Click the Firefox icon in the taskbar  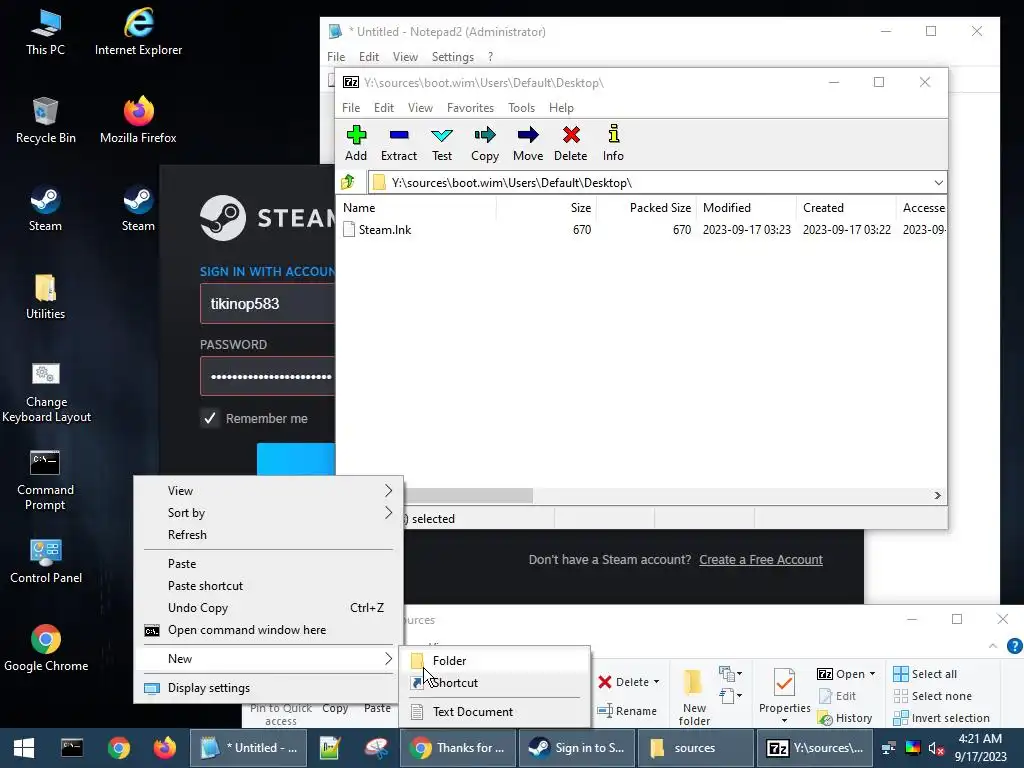pos(165,748)
